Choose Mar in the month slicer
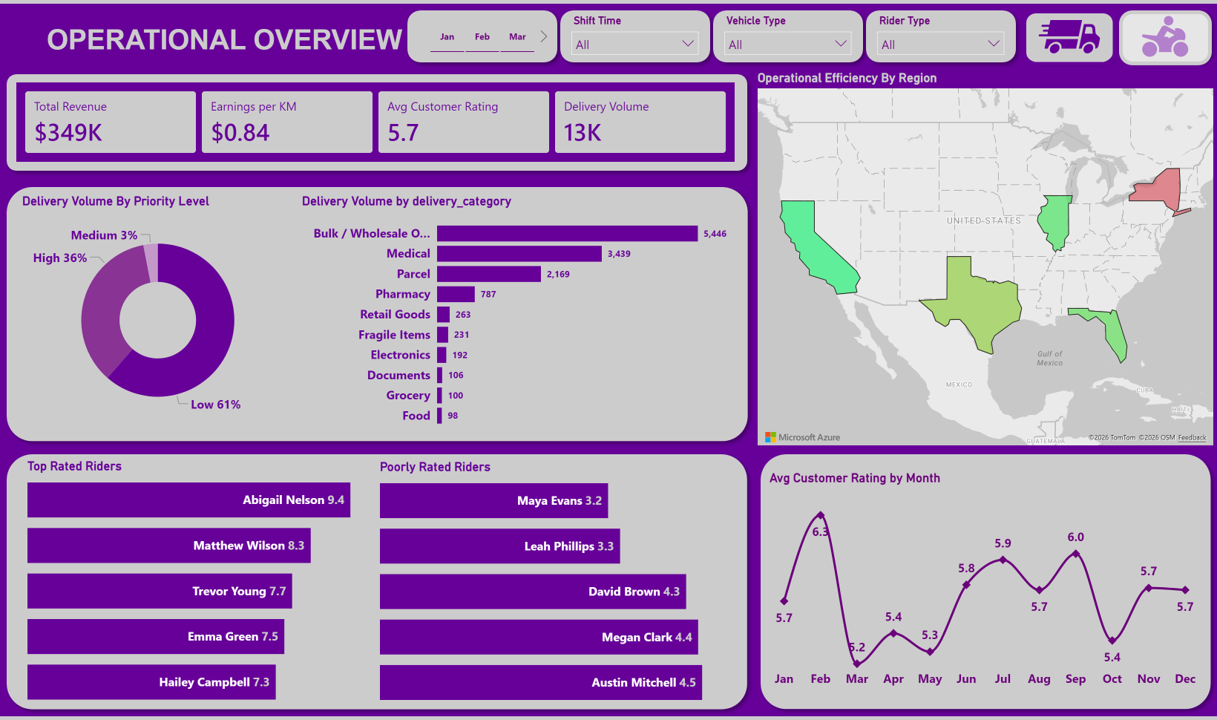The image size is (1217, 720). point(517,37)
